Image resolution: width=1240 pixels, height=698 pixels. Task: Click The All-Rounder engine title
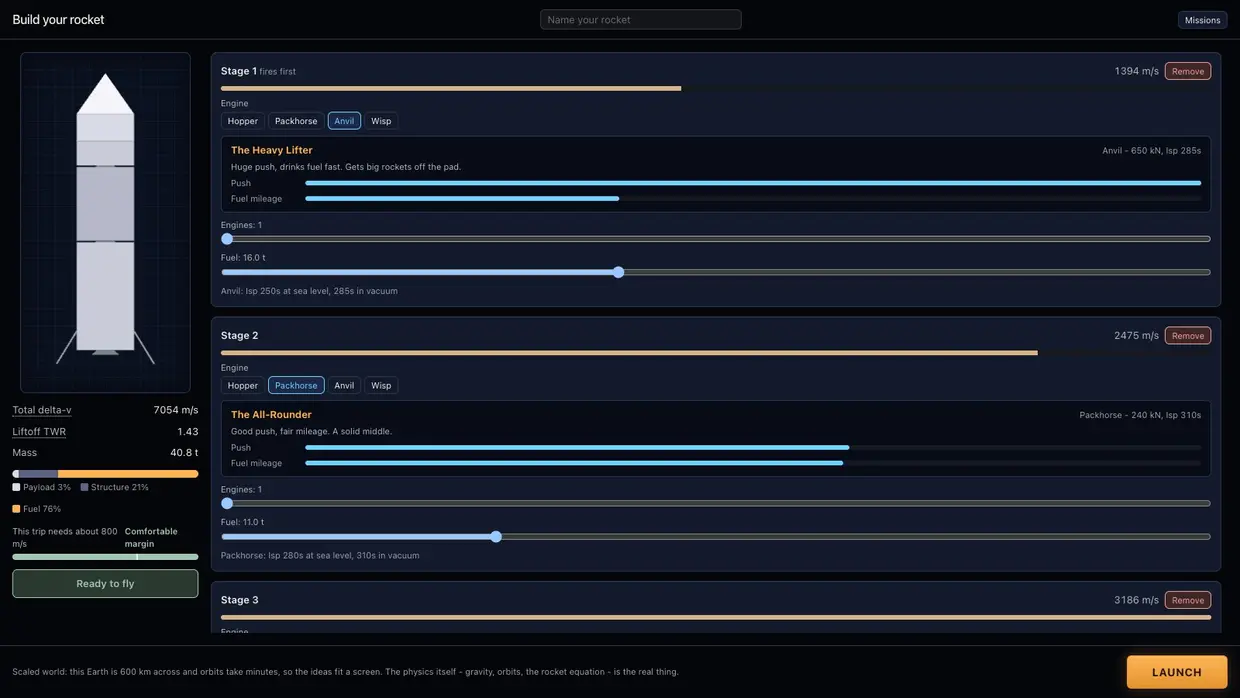[271, 414]
